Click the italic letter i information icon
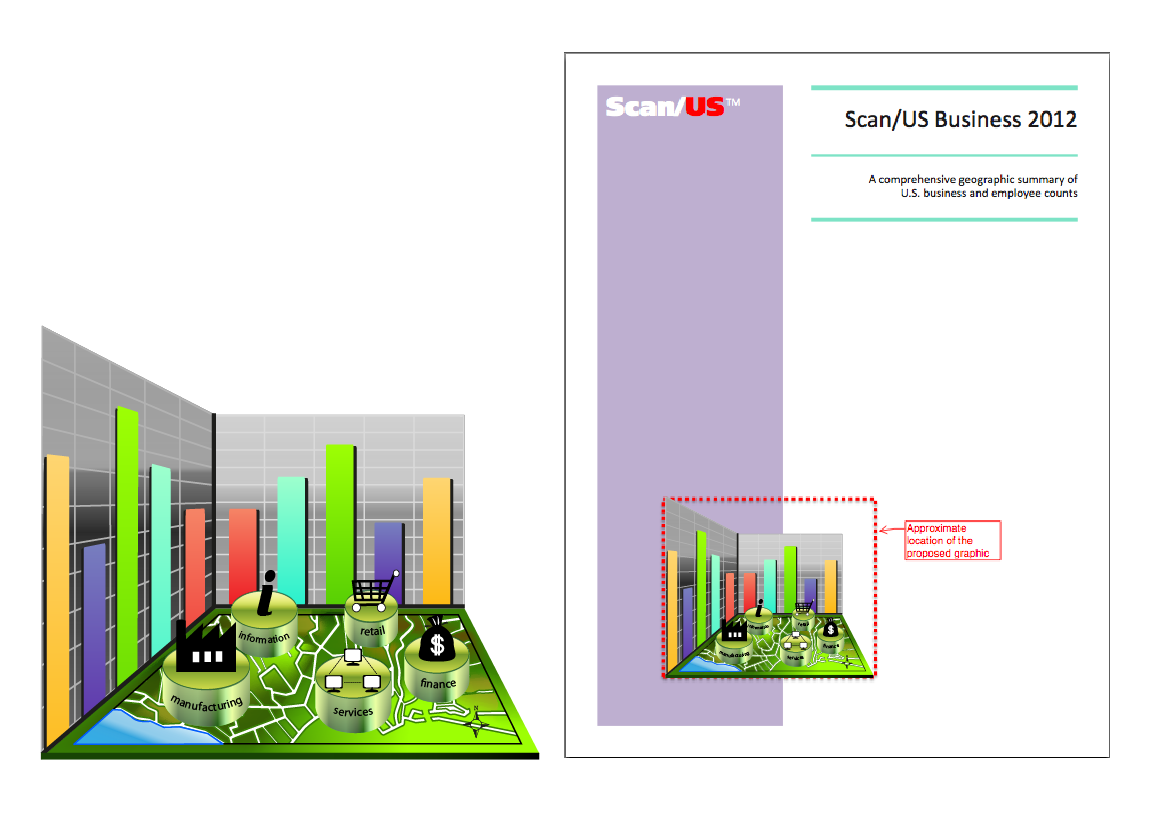 tap(267, 593)
